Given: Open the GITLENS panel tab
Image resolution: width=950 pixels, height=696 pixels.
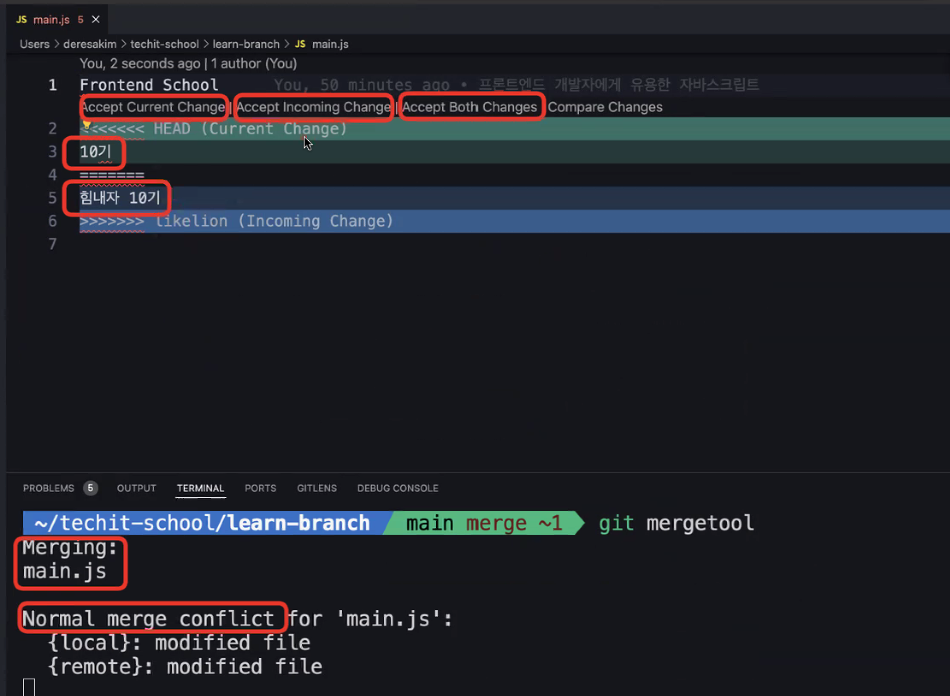Looking at the screenshot, I should pos(317,488).
